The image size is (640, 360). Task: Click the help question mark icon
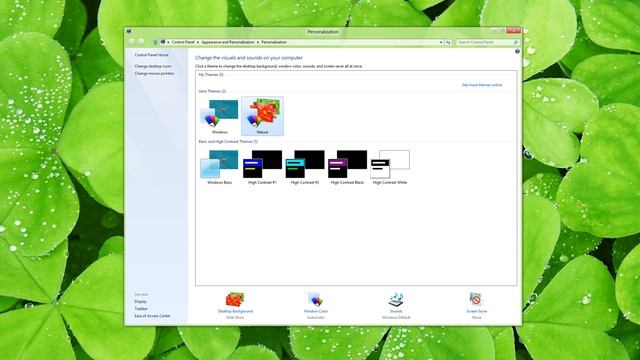(517, 51)
